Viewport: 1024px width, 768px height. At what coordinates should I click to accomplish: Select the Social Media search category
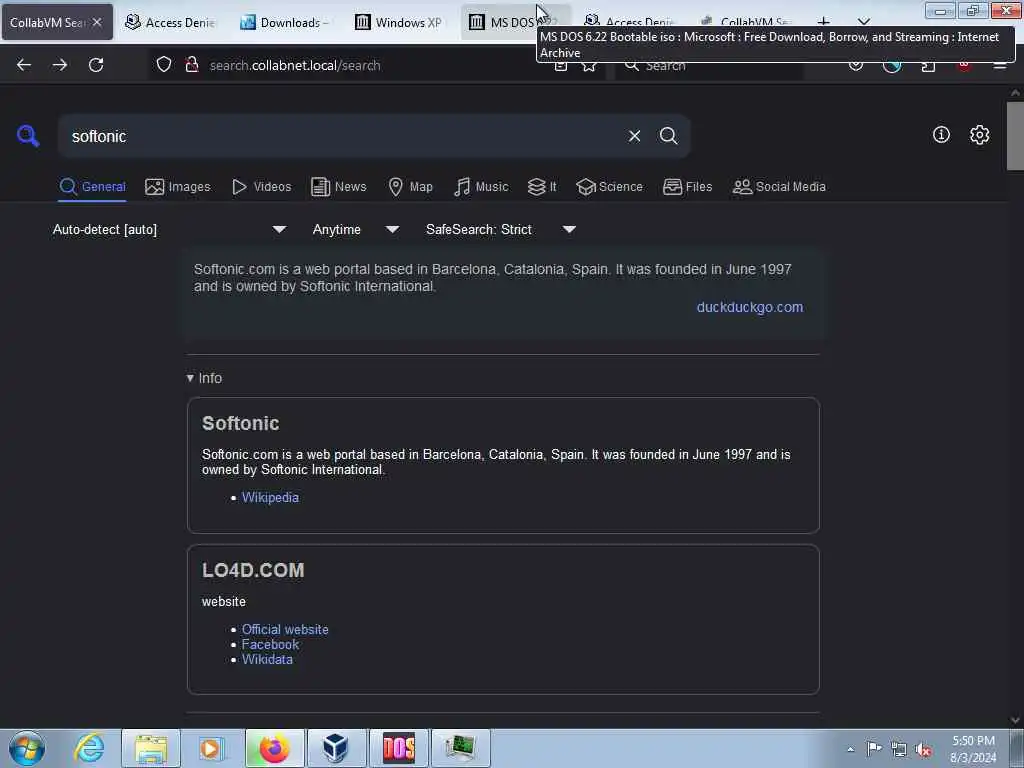coord(779,187)
